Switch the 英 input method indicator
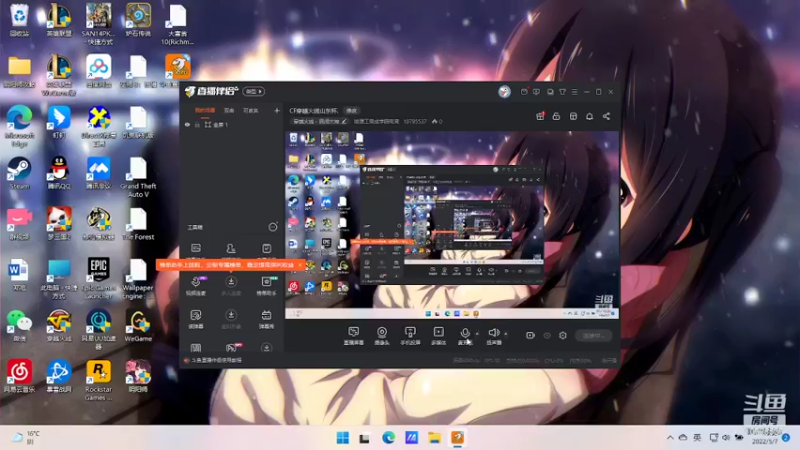The width and height of the screenshot is (800, 450). (697, 438)
